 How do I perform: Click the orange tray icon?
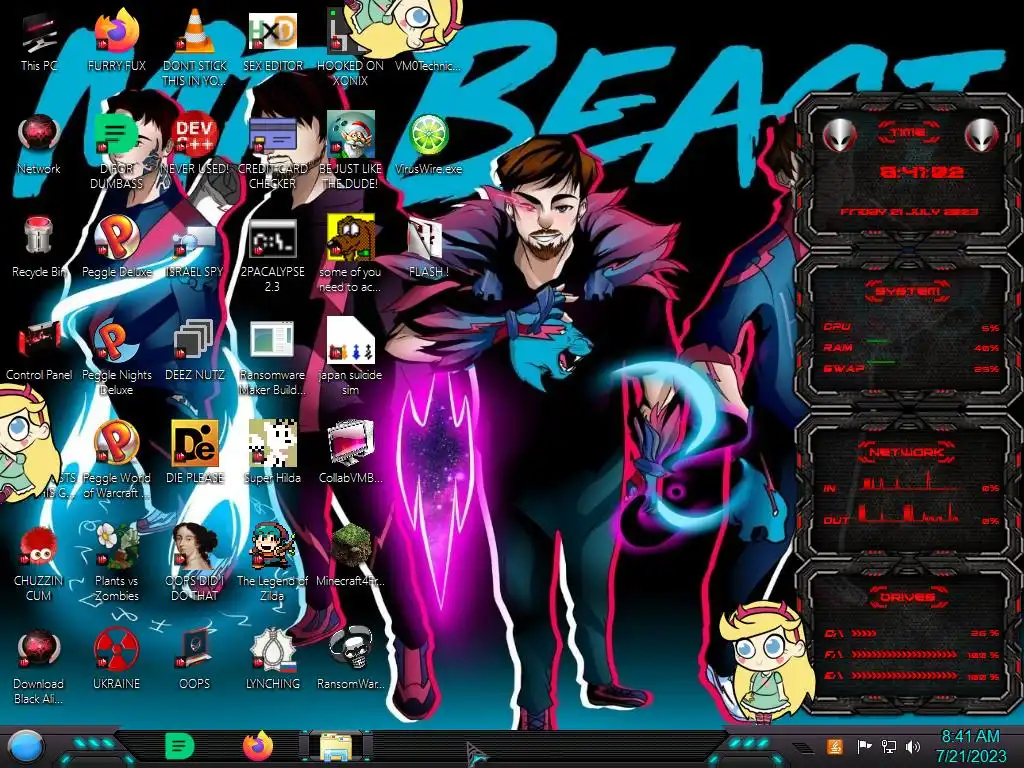click(x=834, y=746)
